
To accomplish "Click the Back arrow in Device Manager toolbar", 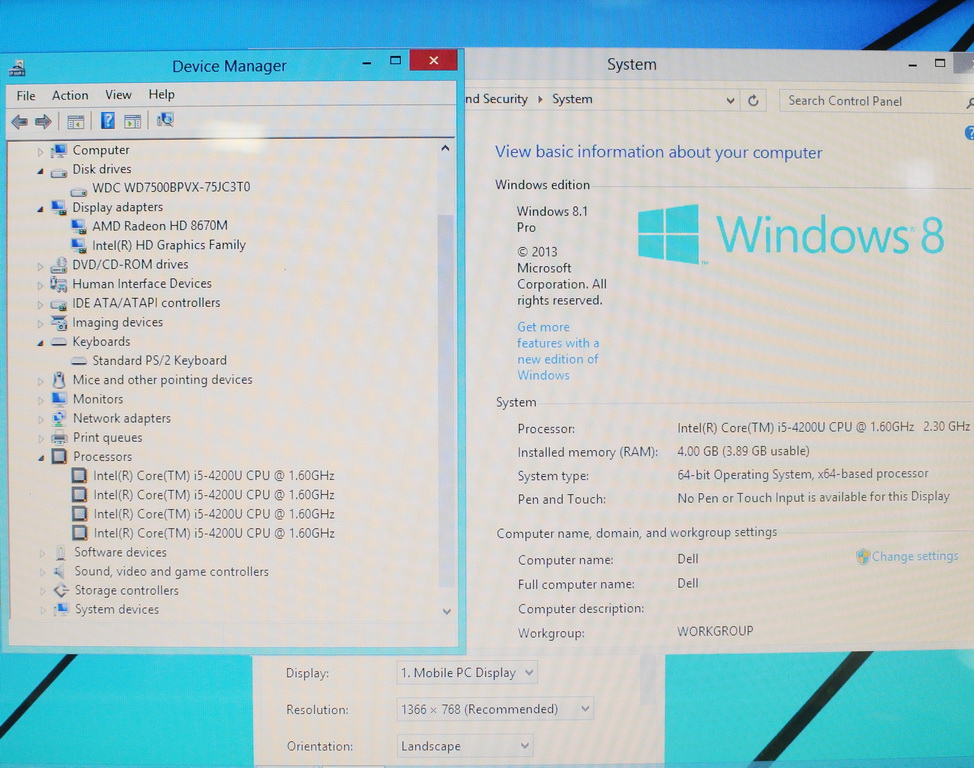I will (x=19, y=122).
